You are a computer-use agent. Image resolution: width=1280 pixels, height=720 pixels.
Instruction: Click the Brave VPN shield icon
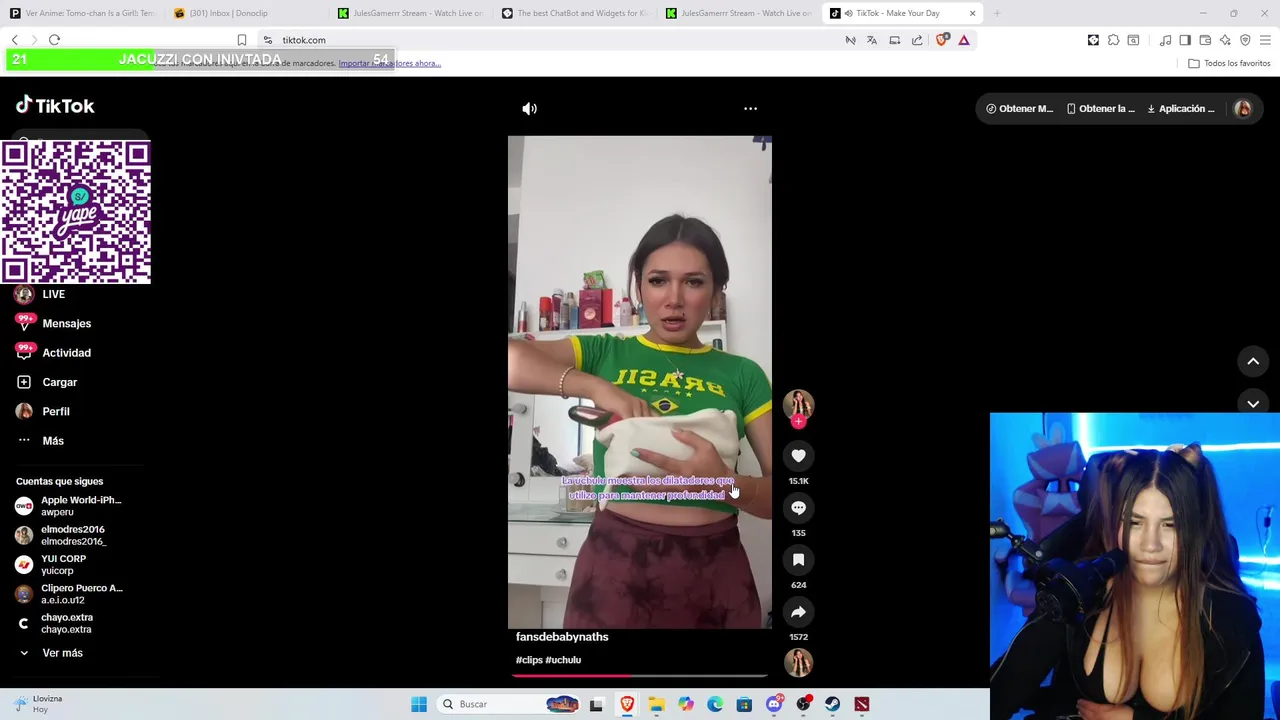point(1245,40)
